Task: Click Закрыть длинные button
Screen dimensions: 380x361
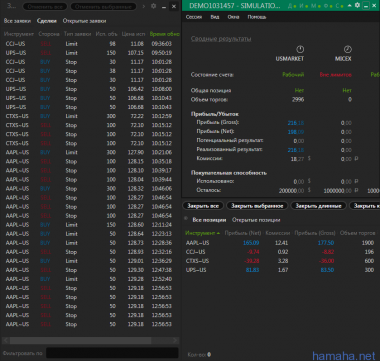Action: (318, 206)
